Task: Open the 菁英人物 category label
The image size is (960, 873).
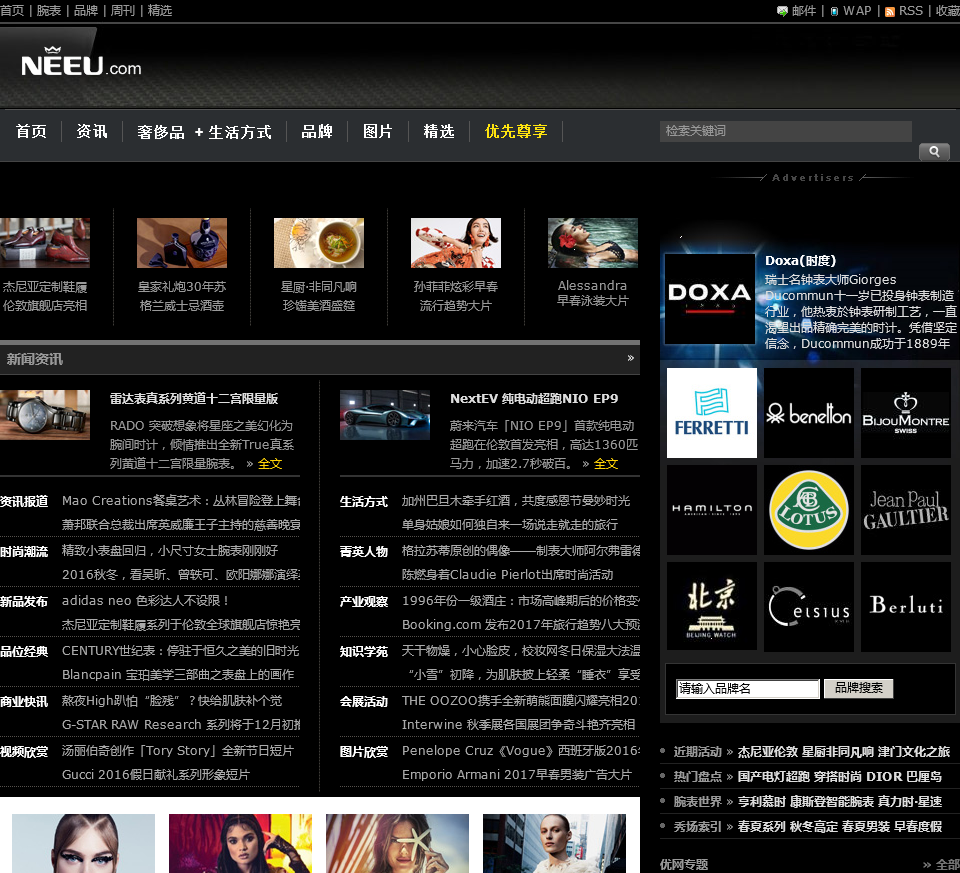Action: coord(364,552)
